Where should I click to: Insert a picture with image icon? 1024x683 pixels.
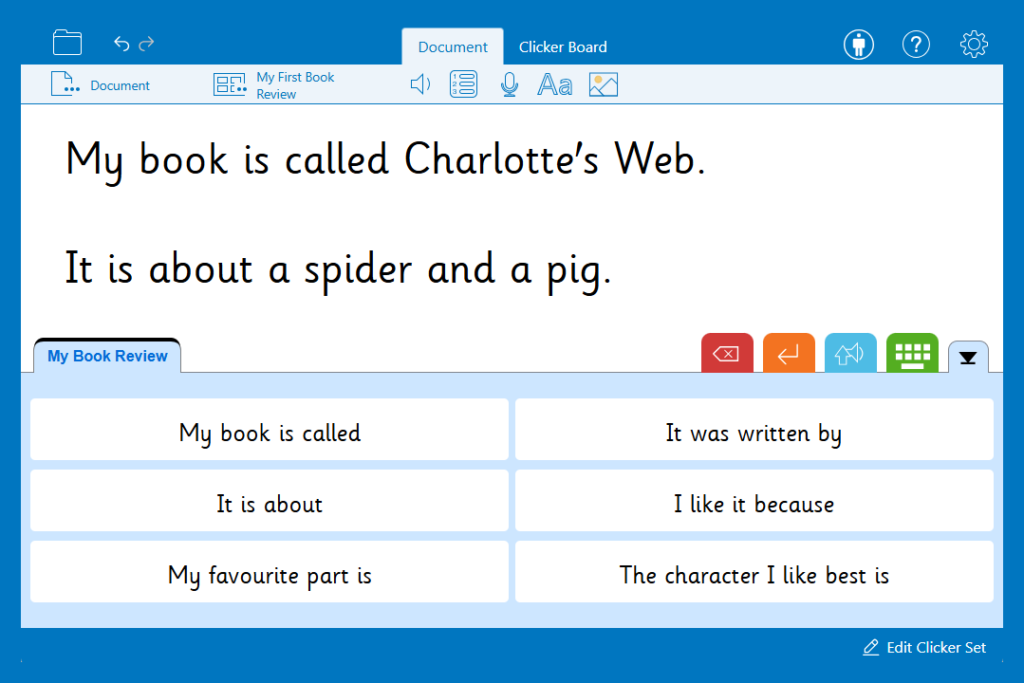tap(603, 85)
